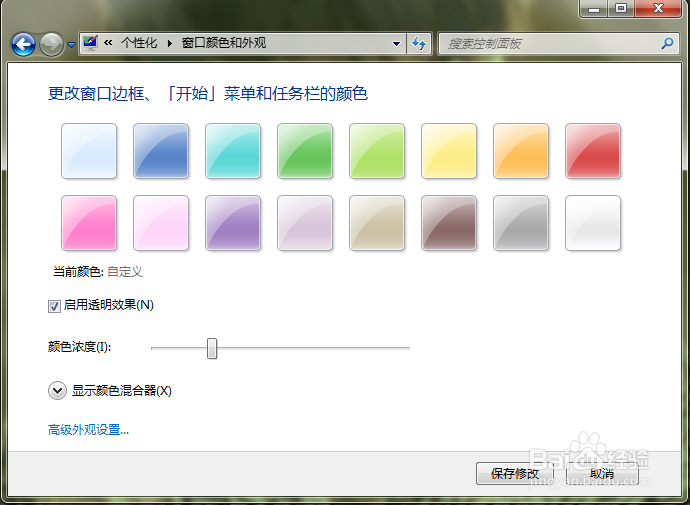Image resolution: width=690 pixels, height=505 pixels.
Task: Expand 显示颜色混合器 with the chevron button
Action: coord(57,391)
